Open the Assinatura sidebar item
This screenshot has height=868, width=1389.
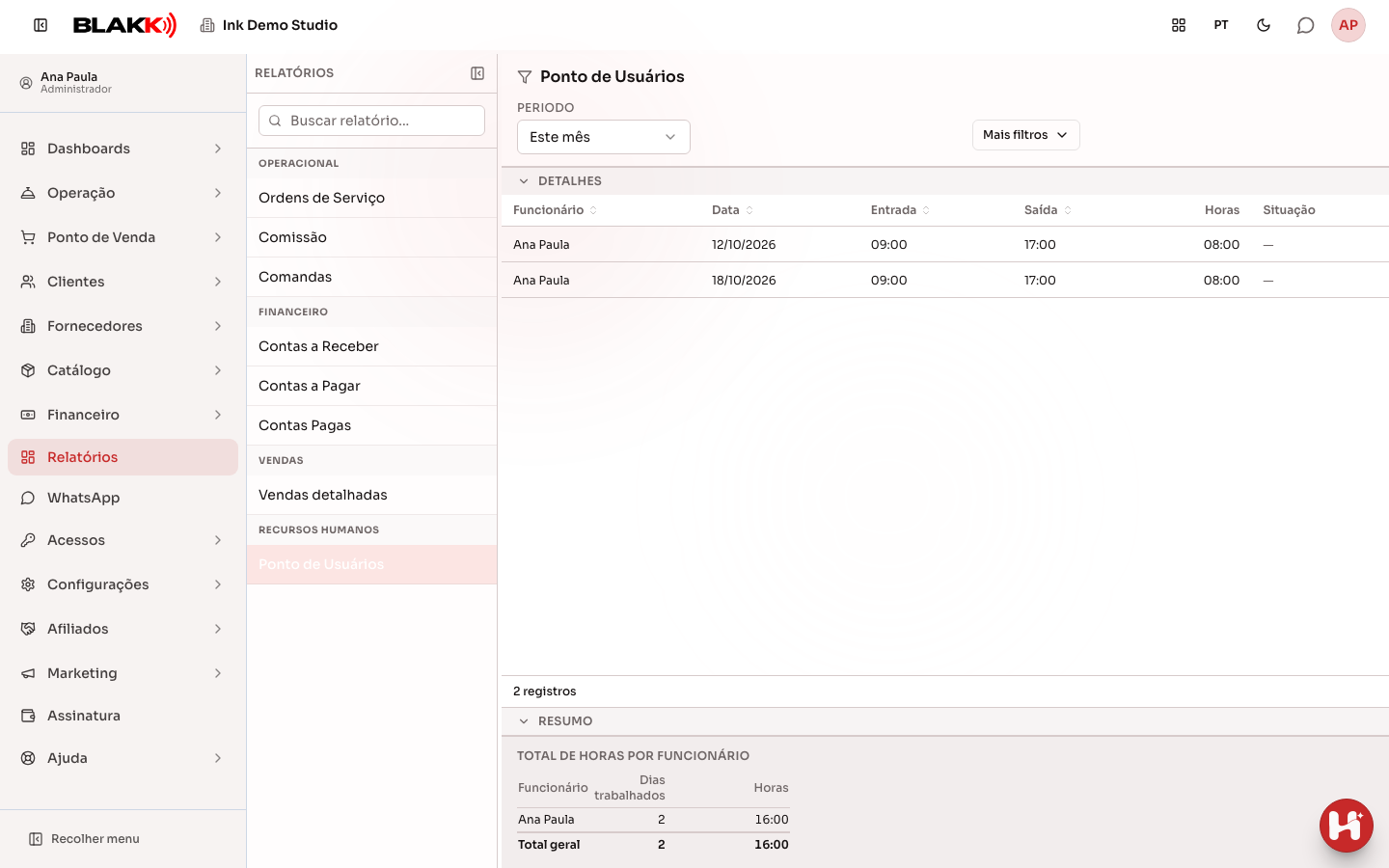tap(123, 716)
